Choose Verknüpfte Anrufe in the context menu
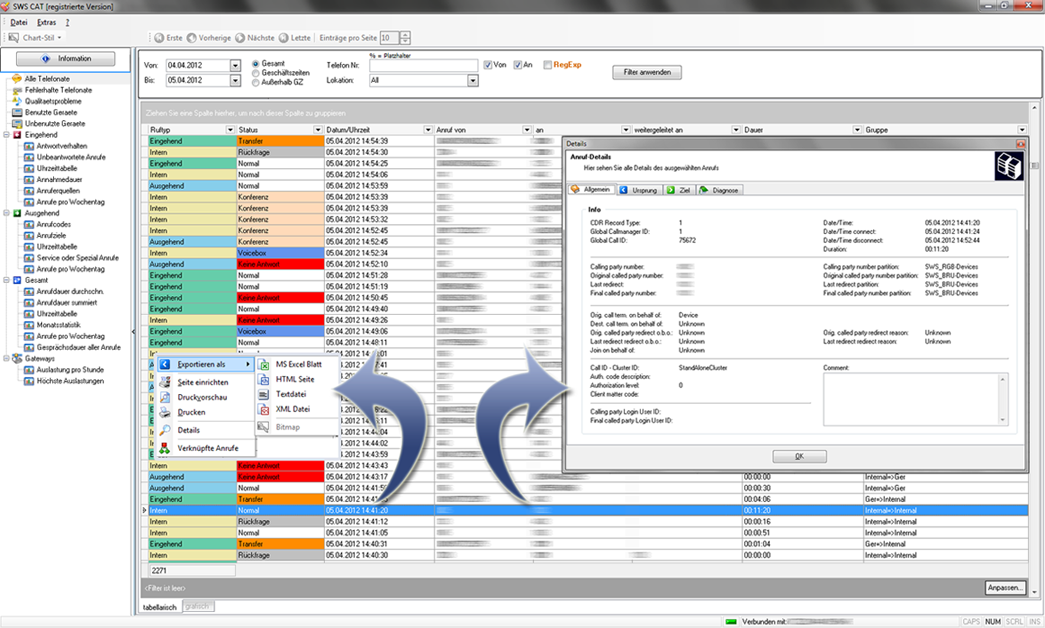The image size is (1045, 628). (x=207, y=448)
